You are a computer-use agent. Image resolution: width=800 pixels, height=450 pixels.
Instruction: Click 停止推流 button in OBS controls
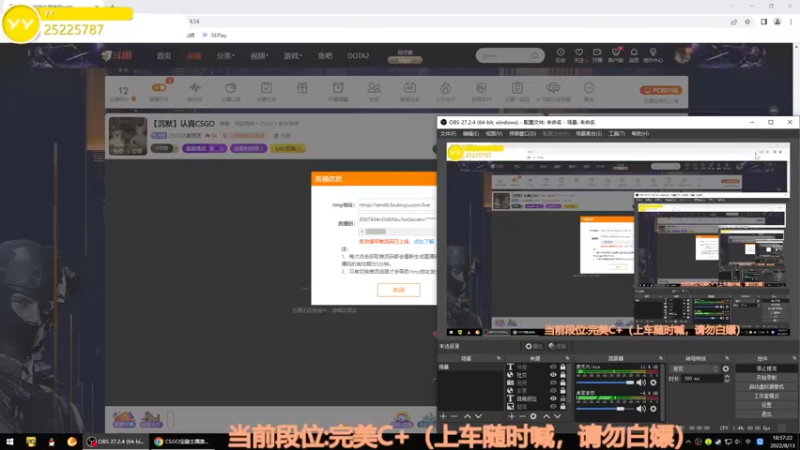coord(766,368)
